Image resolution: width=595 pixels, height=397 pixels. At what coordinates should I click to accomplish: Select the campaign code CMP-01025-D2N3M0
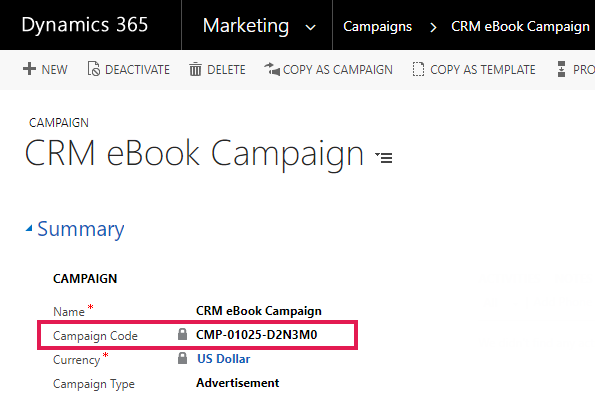pos(257,335)
